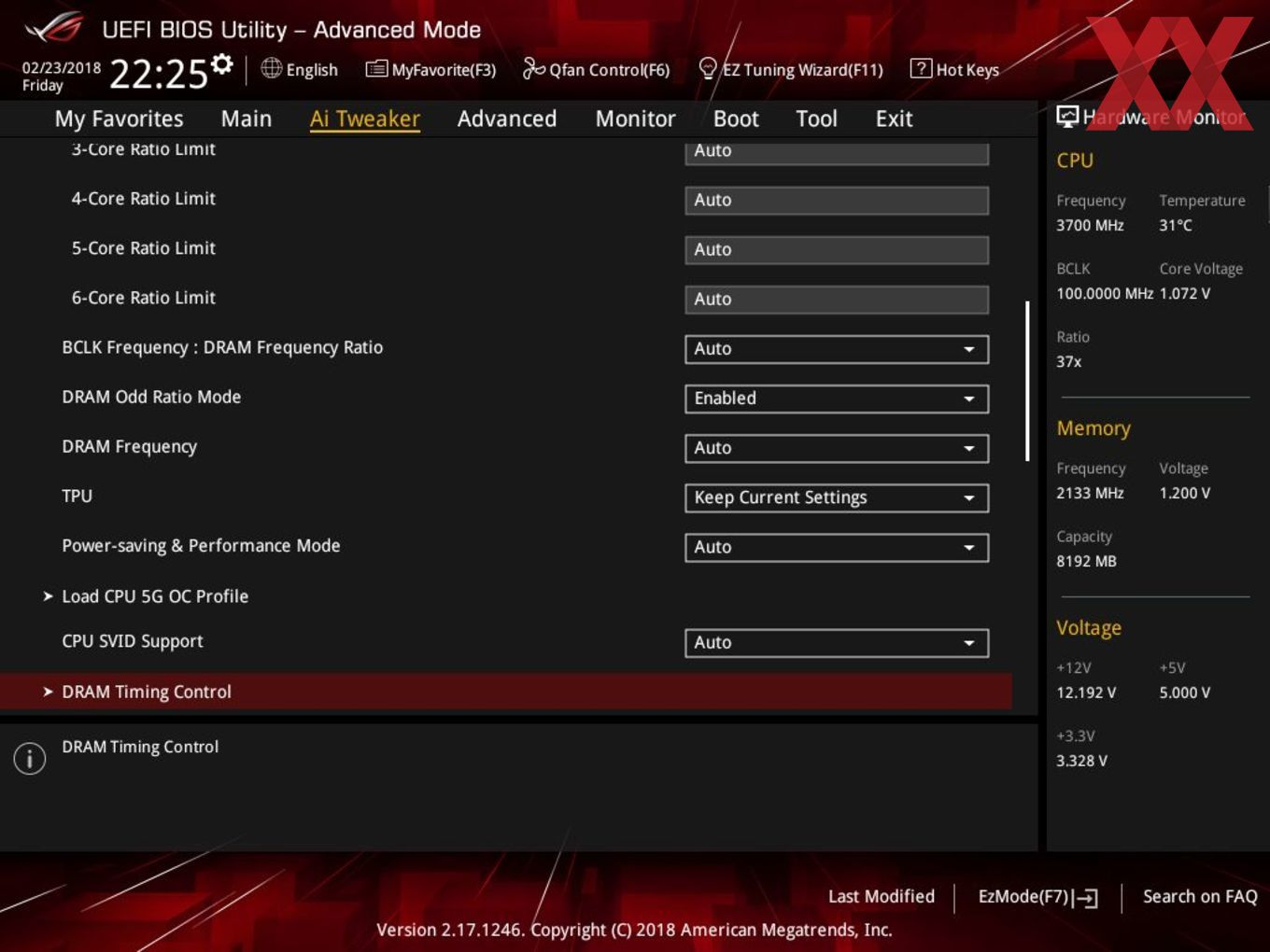Click the Memory voltage 1.200 V value

(1185, 493)
